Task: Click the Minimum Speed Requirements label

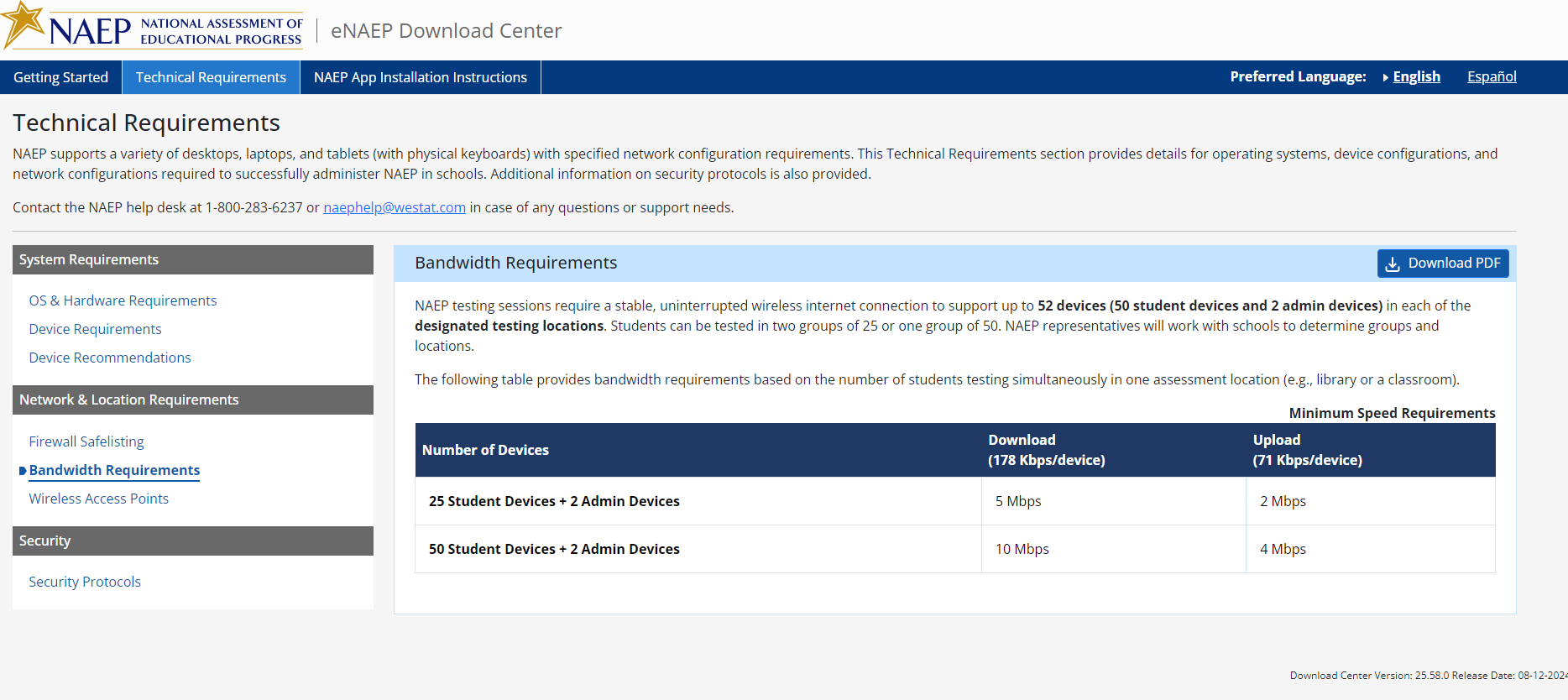Action: tap(1393, 413)
